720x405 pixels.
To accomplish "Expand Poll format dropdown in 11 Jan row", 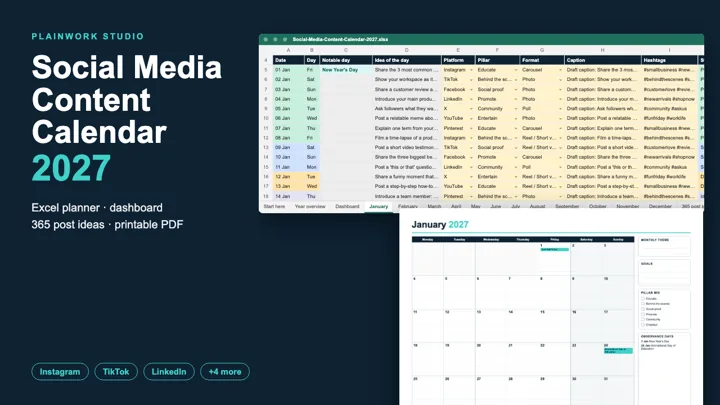I will [x=560, y=167].
